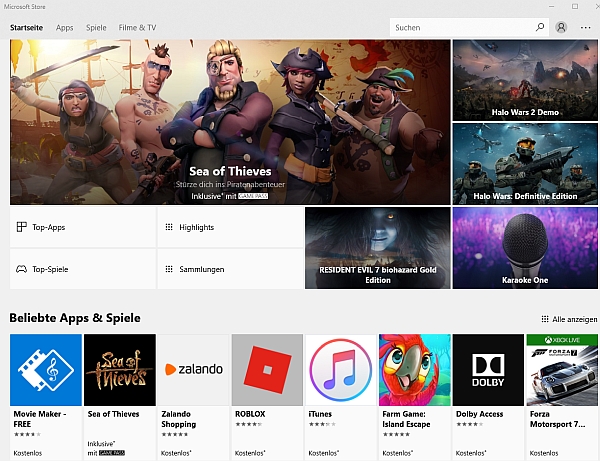The width and height of the screenshot is (600, 461).
Task: Click the Beliebte Apps & Spiele heading
Action: (75, 318)
